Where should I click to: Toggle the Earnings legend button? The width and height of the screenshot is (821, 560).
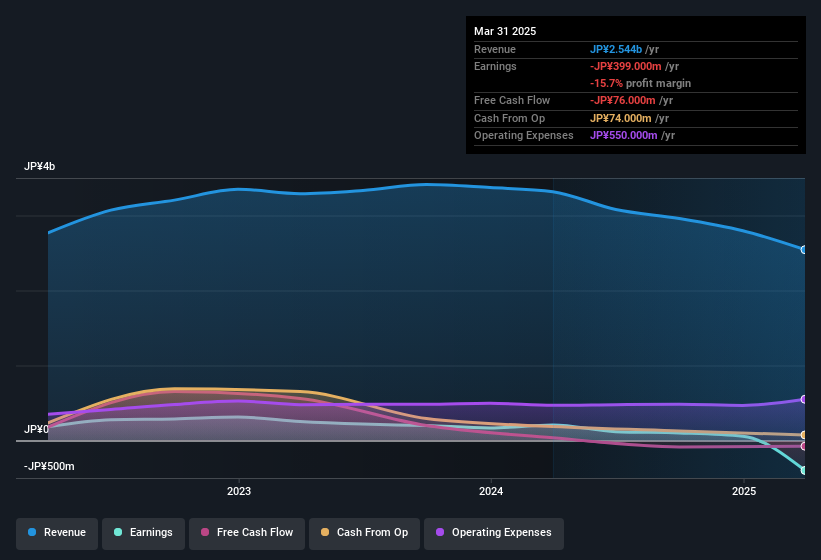pyautogui.click(x=143, y=533)
